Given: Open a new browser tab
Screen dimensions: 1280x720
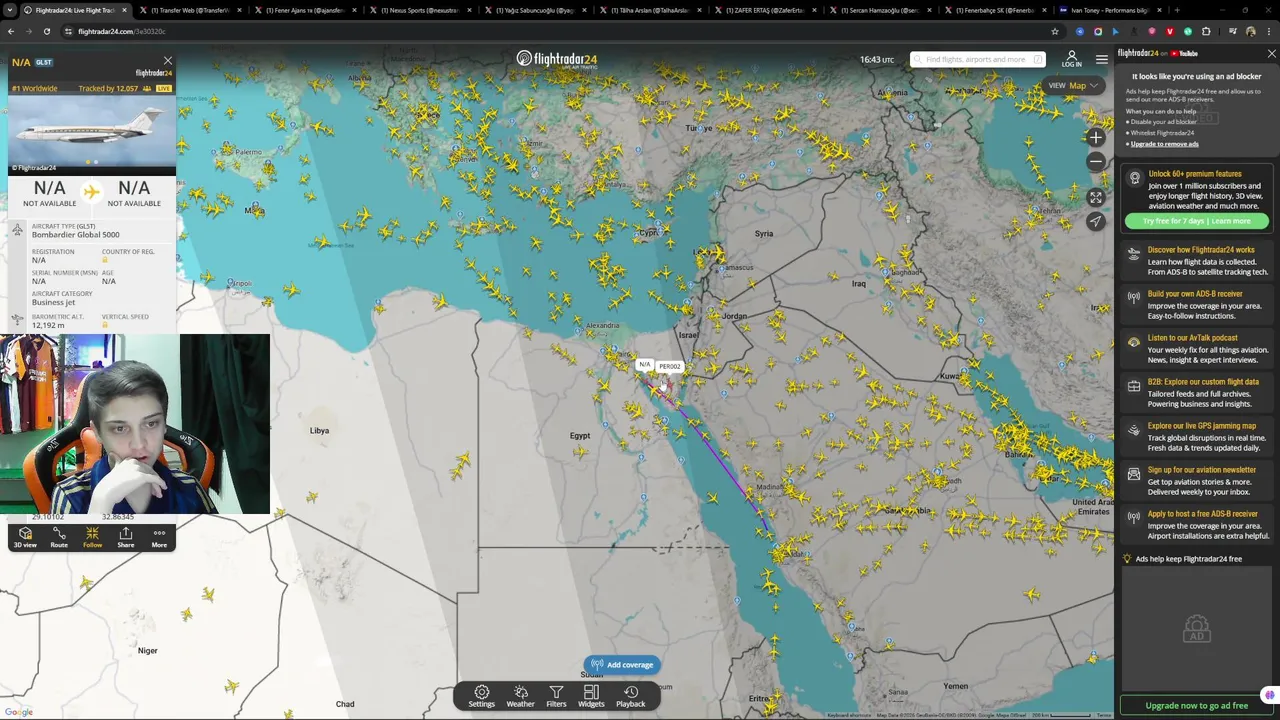Looking at the screenshot, I should point(1176,10).
